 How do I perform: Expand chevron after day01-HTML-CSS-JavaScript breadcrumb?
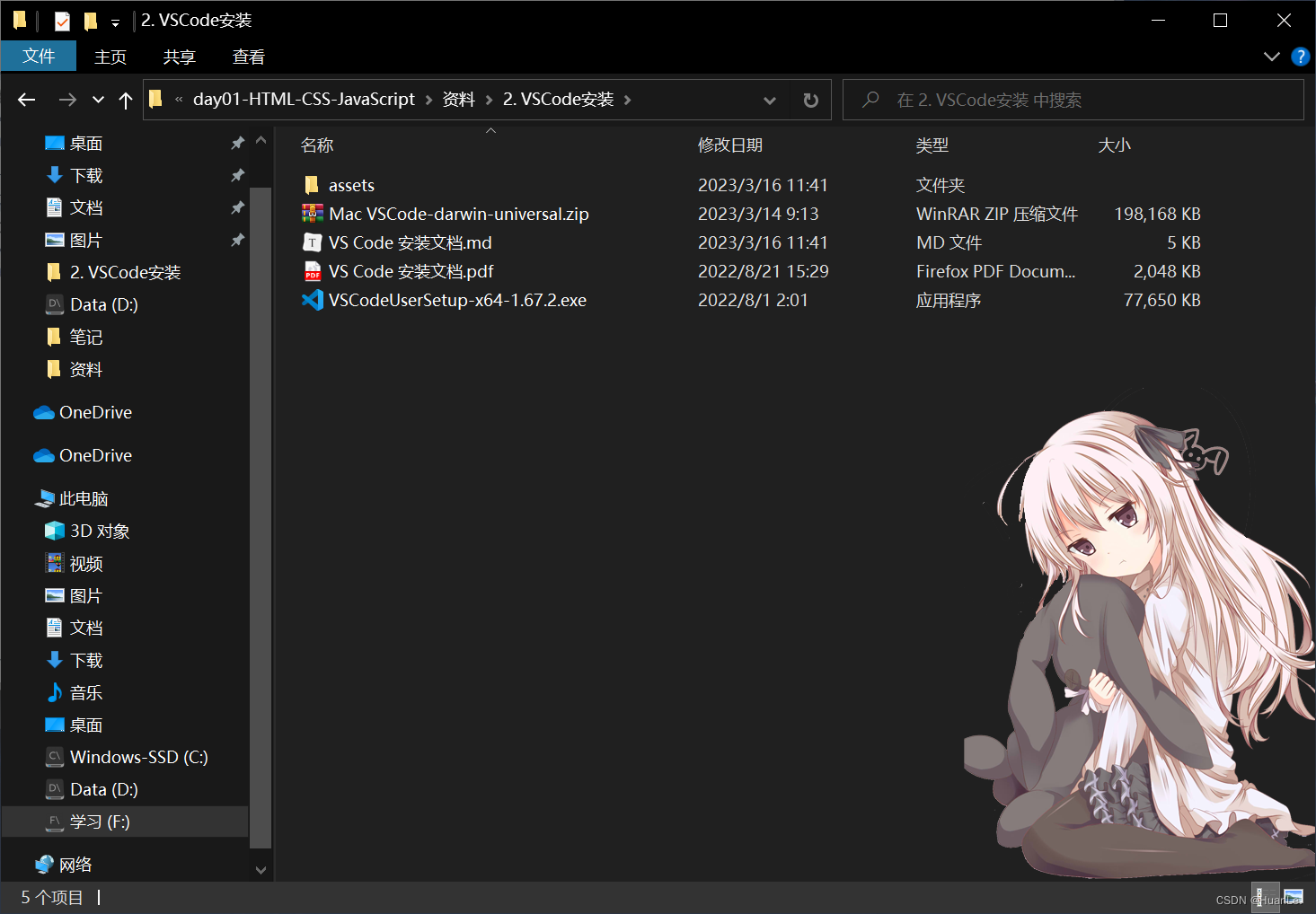(428, 100)
